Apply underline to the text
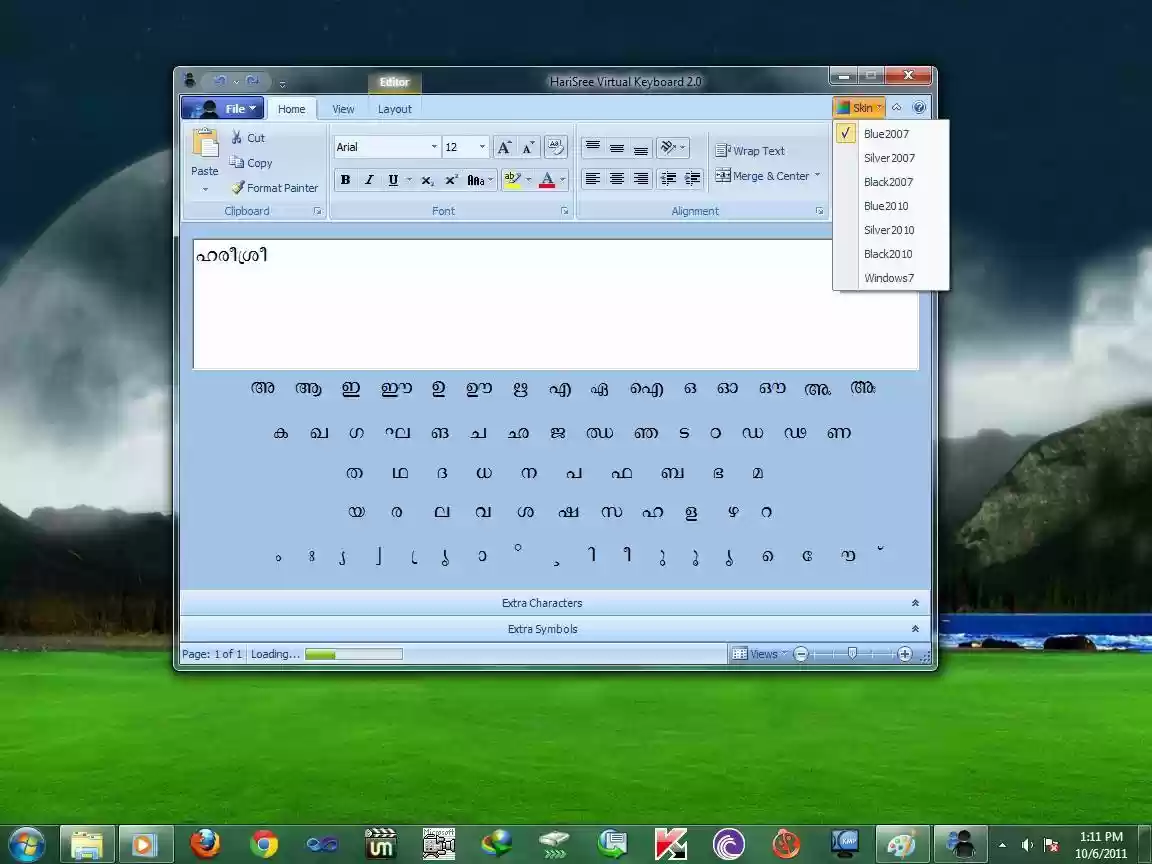The height and width of the screenshot is (864, 1152). pos(392,180)
